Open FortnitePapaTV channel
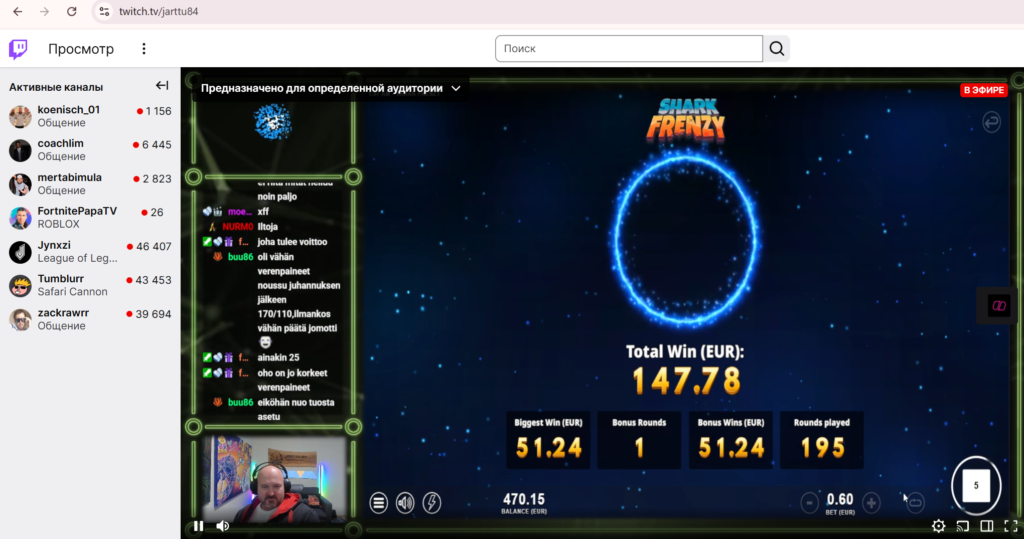This screenshot has height=539, width=1024. pos(90,218)
